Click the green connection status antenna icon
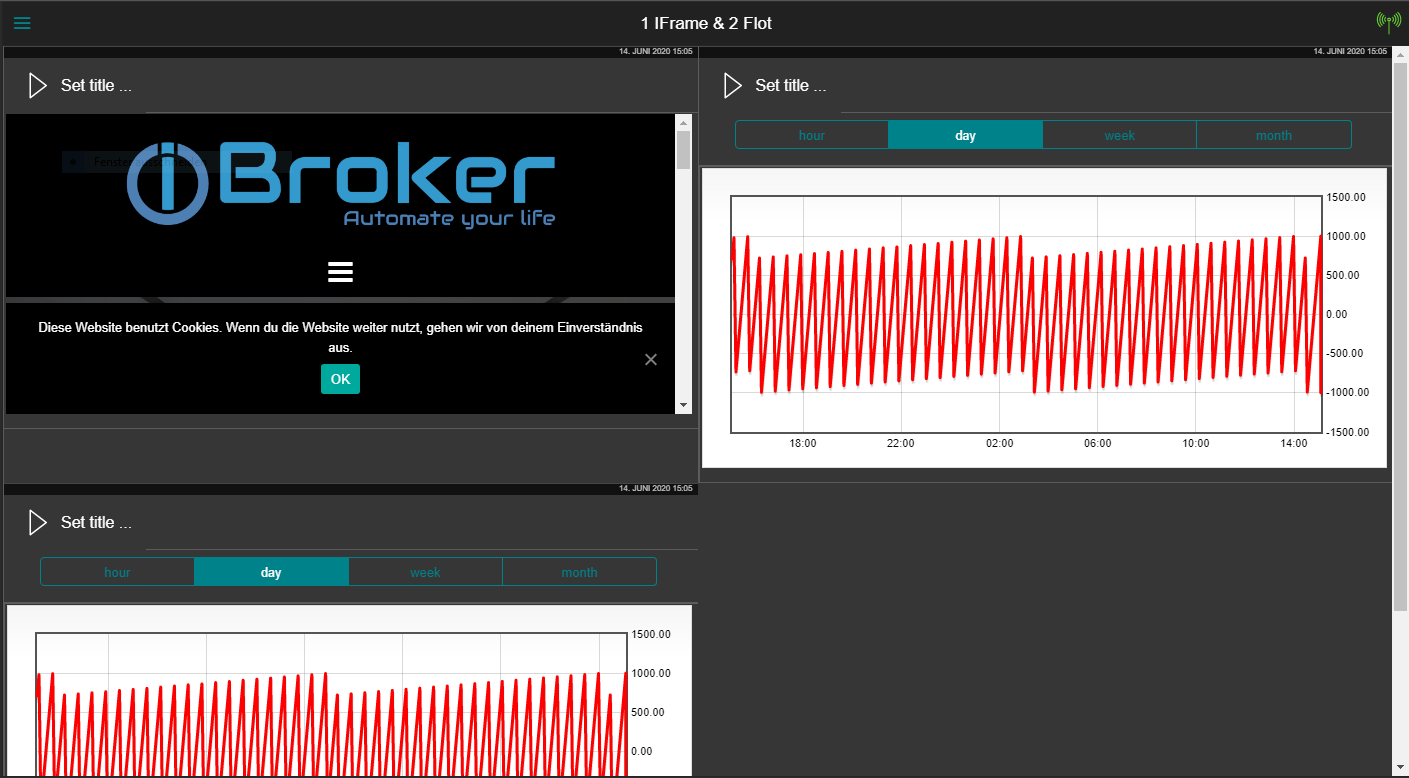Screen dimensions: 1409x778 click(x=1388, y=22)
